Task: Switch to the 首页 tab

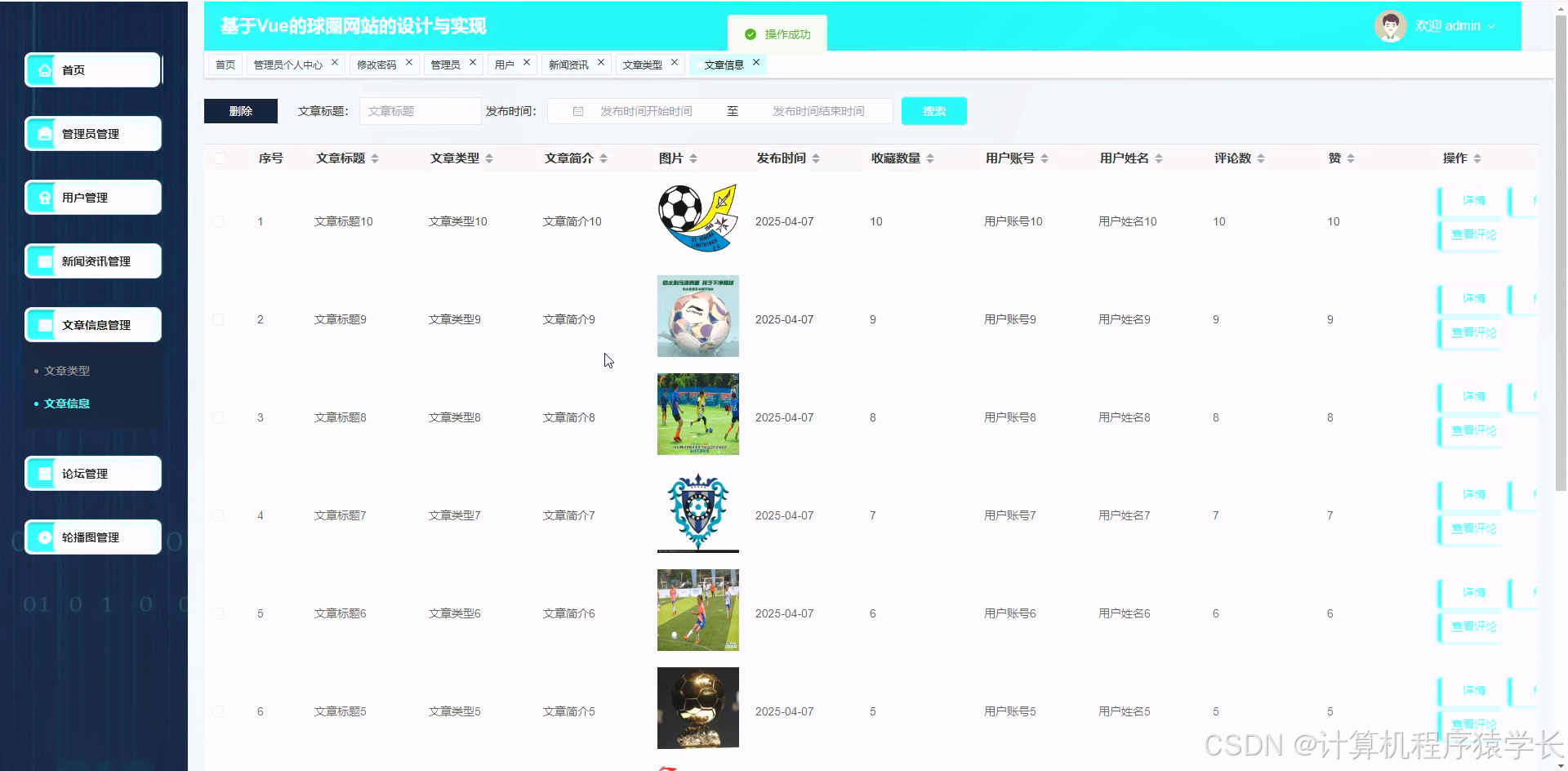Action: pos(225,65)
